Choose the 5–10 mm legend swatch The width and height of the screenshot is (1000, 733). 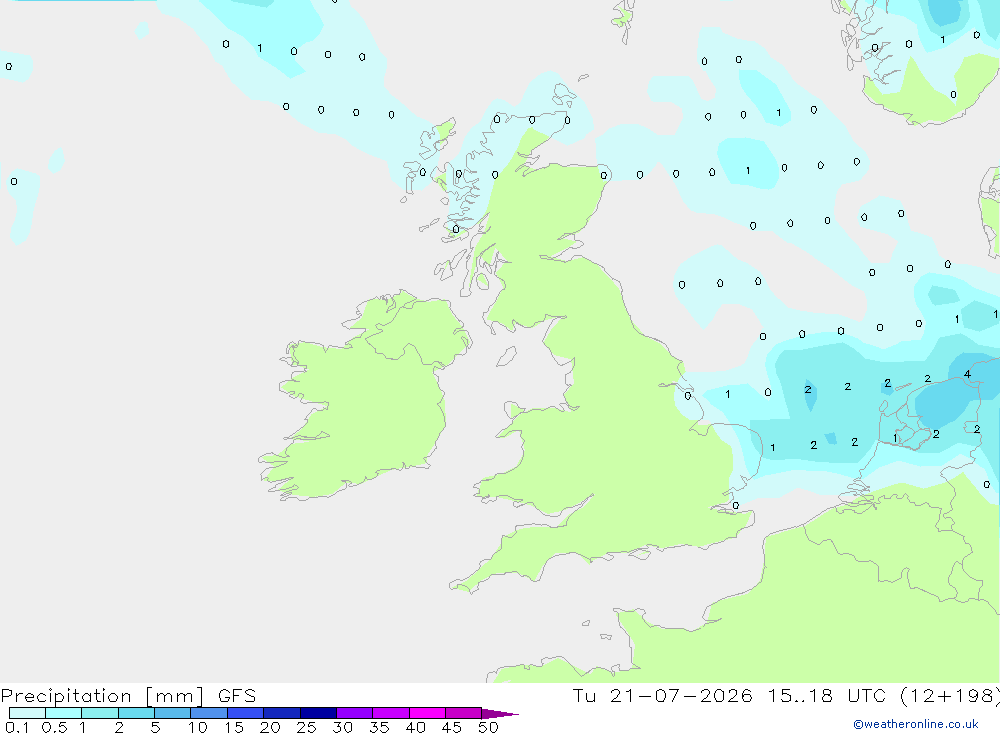coord(173,713)
